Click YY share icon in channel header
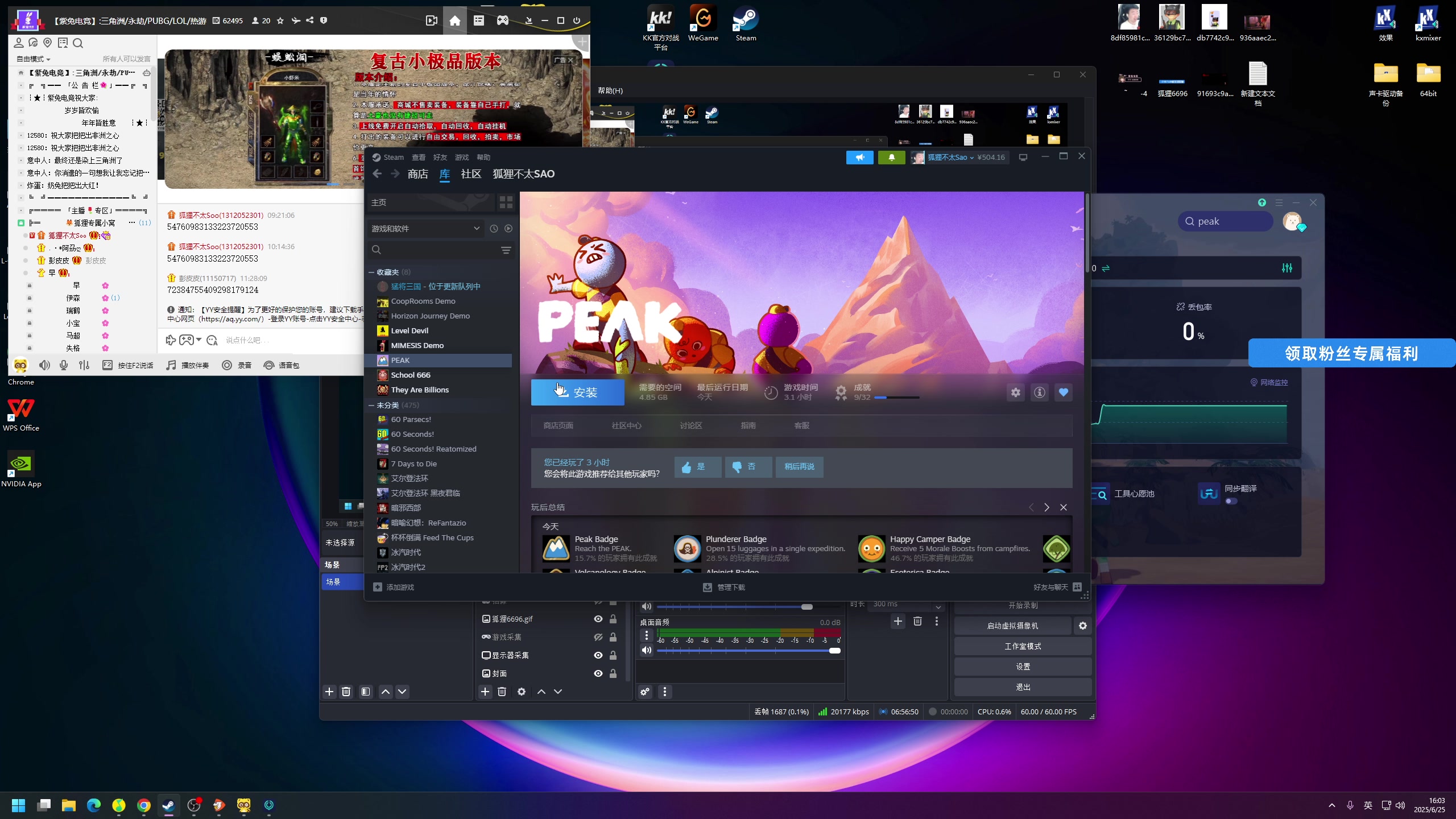 coord(309,20)
